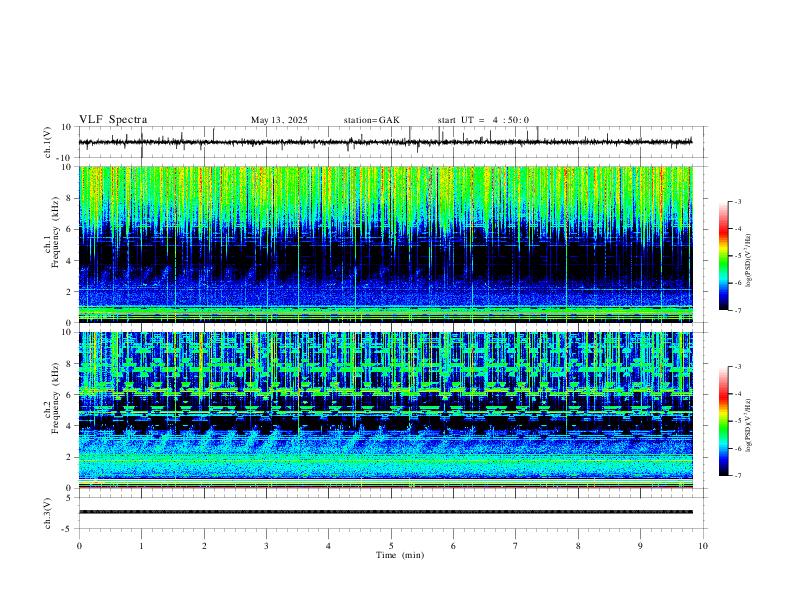The image size is (792, 612).
Task: Click the time axis tick label '9'
Action: tap(640, 546)
